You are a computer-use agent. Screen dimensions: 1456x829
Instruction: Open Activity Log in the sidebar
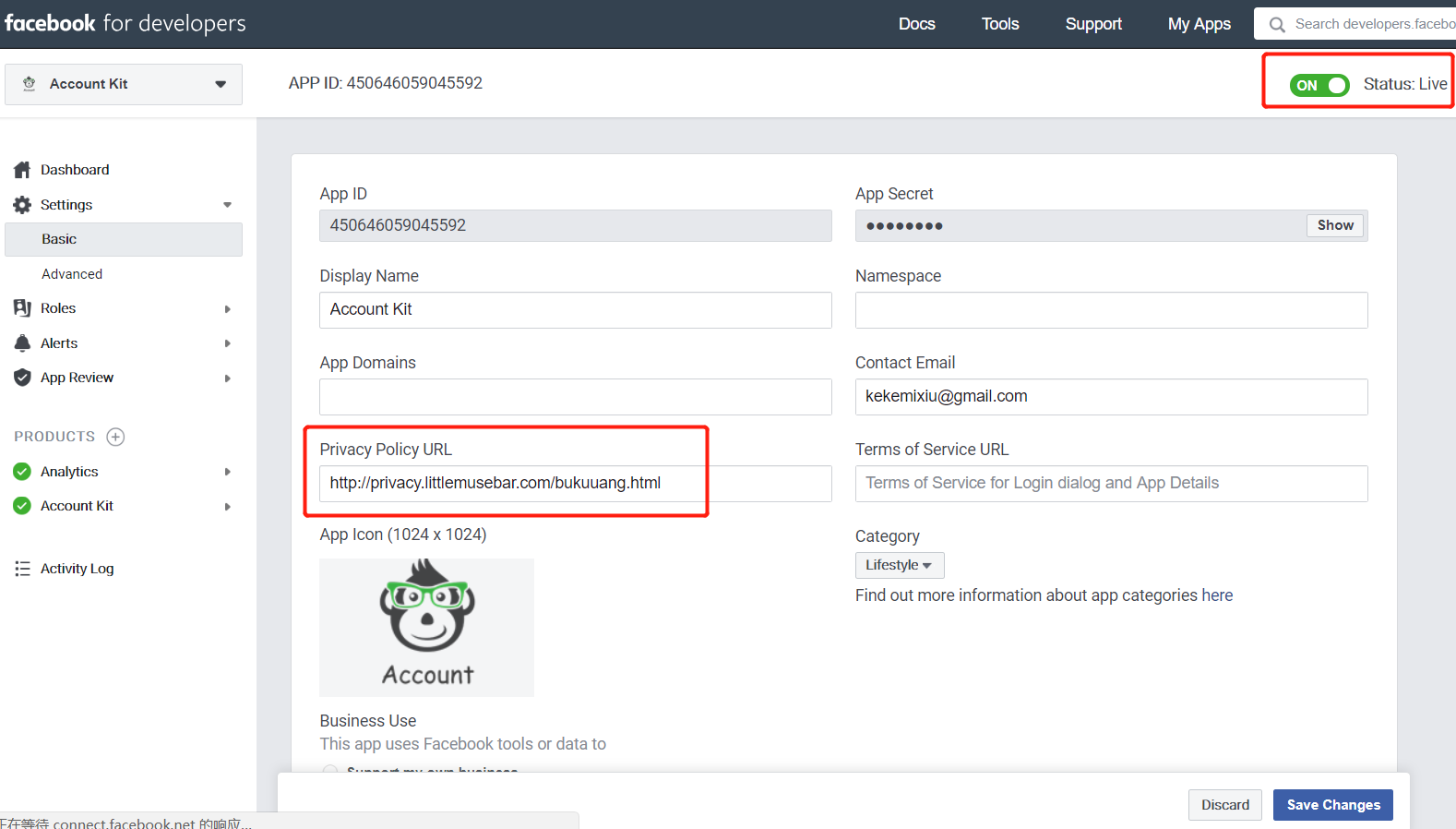point(78,569)
